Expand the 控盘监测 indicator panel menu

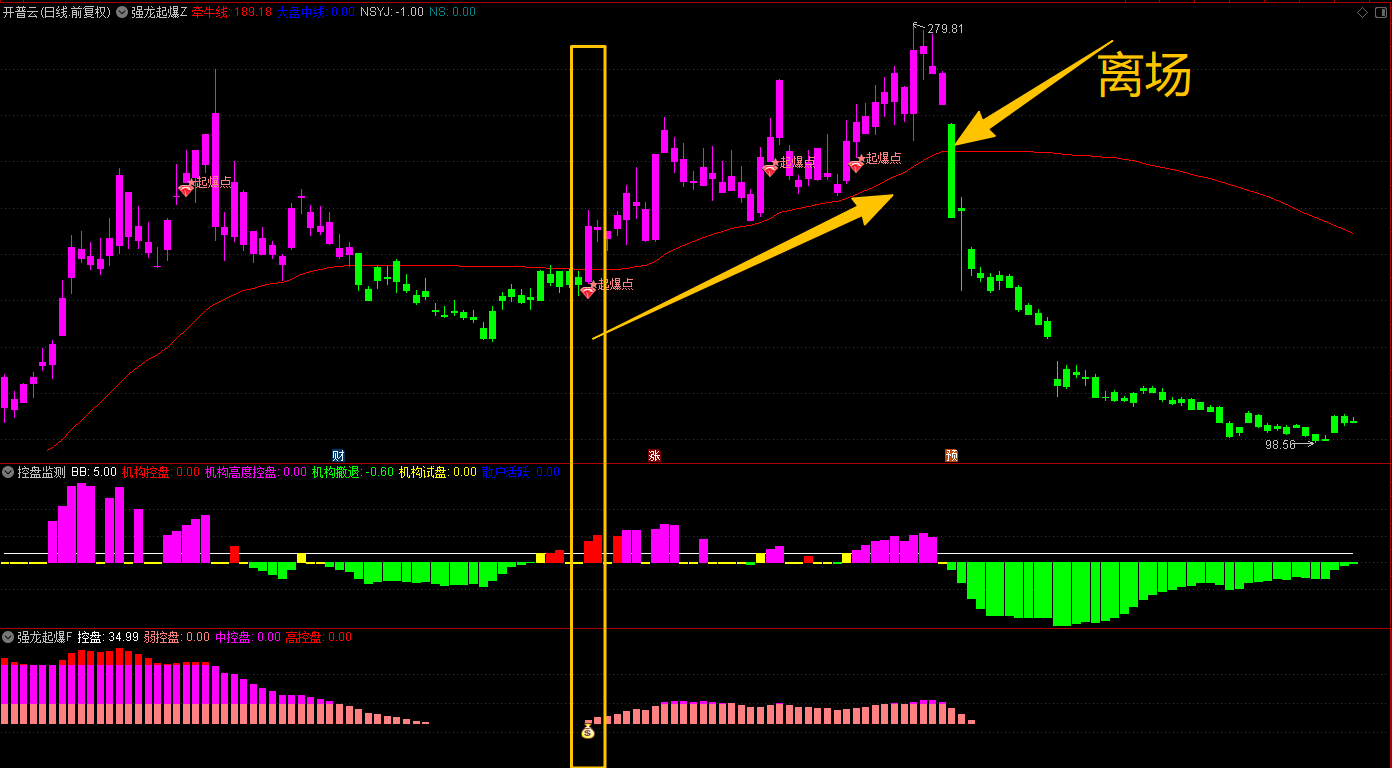(8, 472)
